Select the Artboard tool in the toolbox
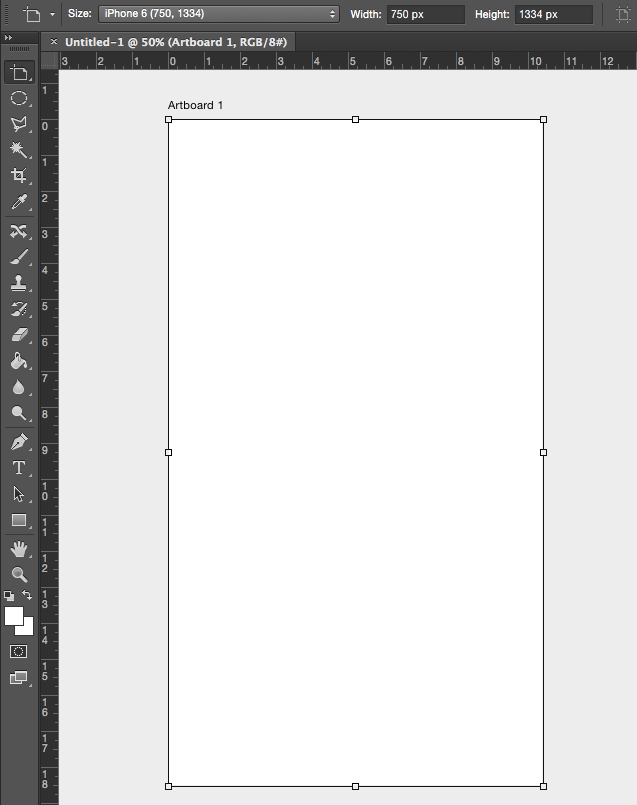Viewport: 637px width, 805px height. click(18, 73)
